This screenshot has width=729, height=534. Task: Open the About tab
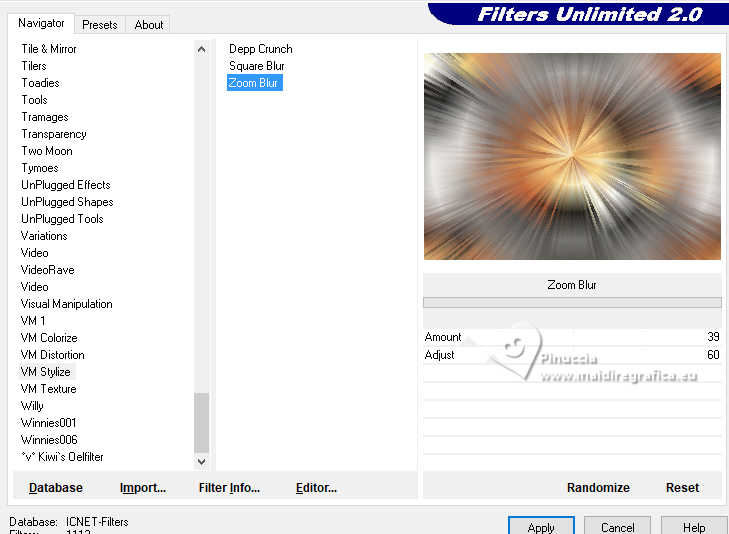pyautogui.click(x=148, y=25)
